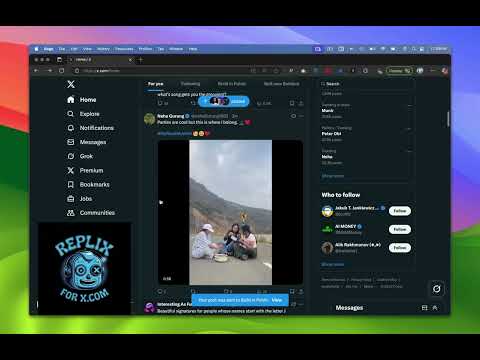This screenshot has width=480, height=360.
Task: Click Show more under the trends list
Action: [x=333, y=176]
